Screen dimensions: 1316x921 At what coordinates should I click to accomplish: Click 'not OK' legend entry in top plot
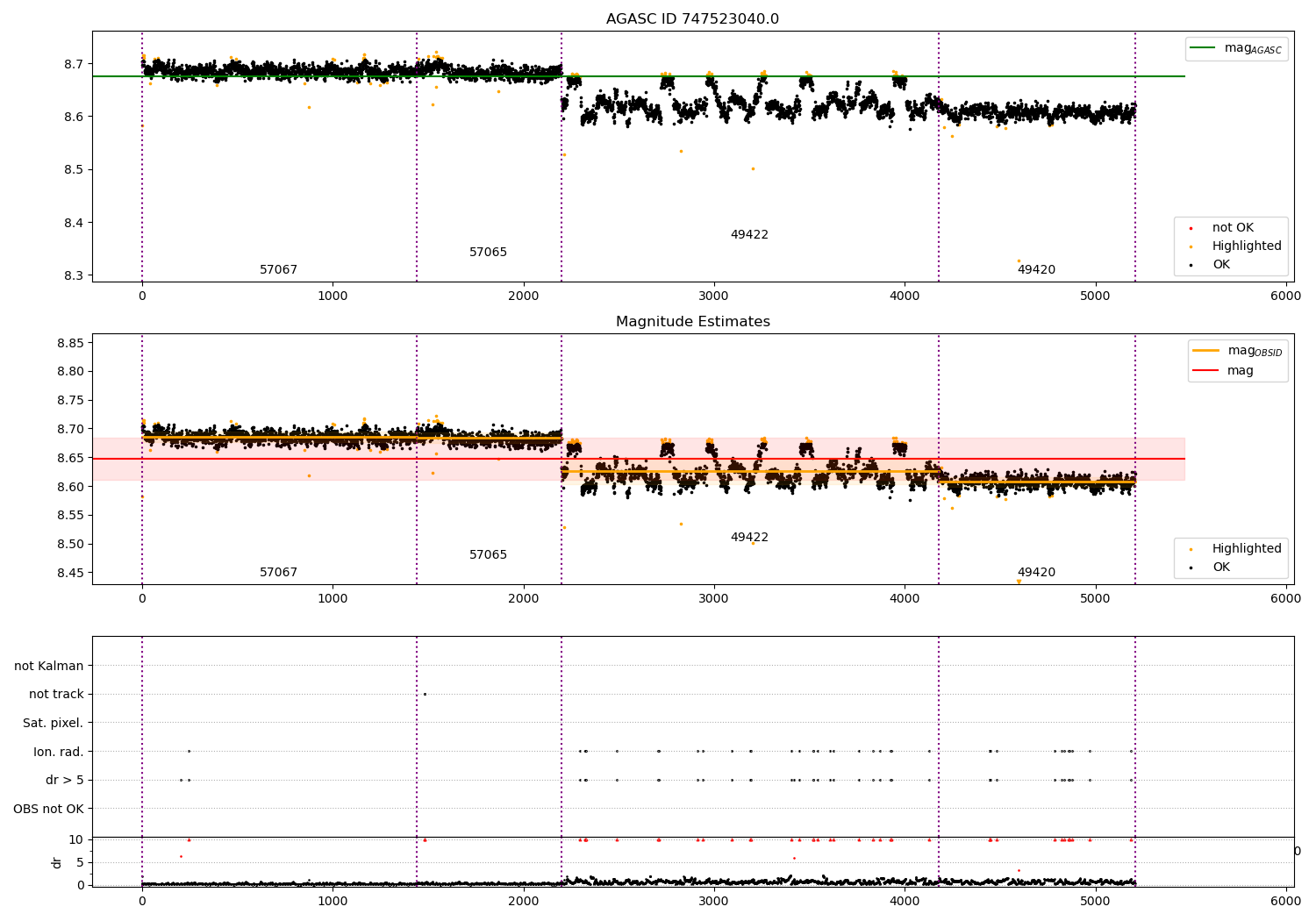pos(1233,228)
